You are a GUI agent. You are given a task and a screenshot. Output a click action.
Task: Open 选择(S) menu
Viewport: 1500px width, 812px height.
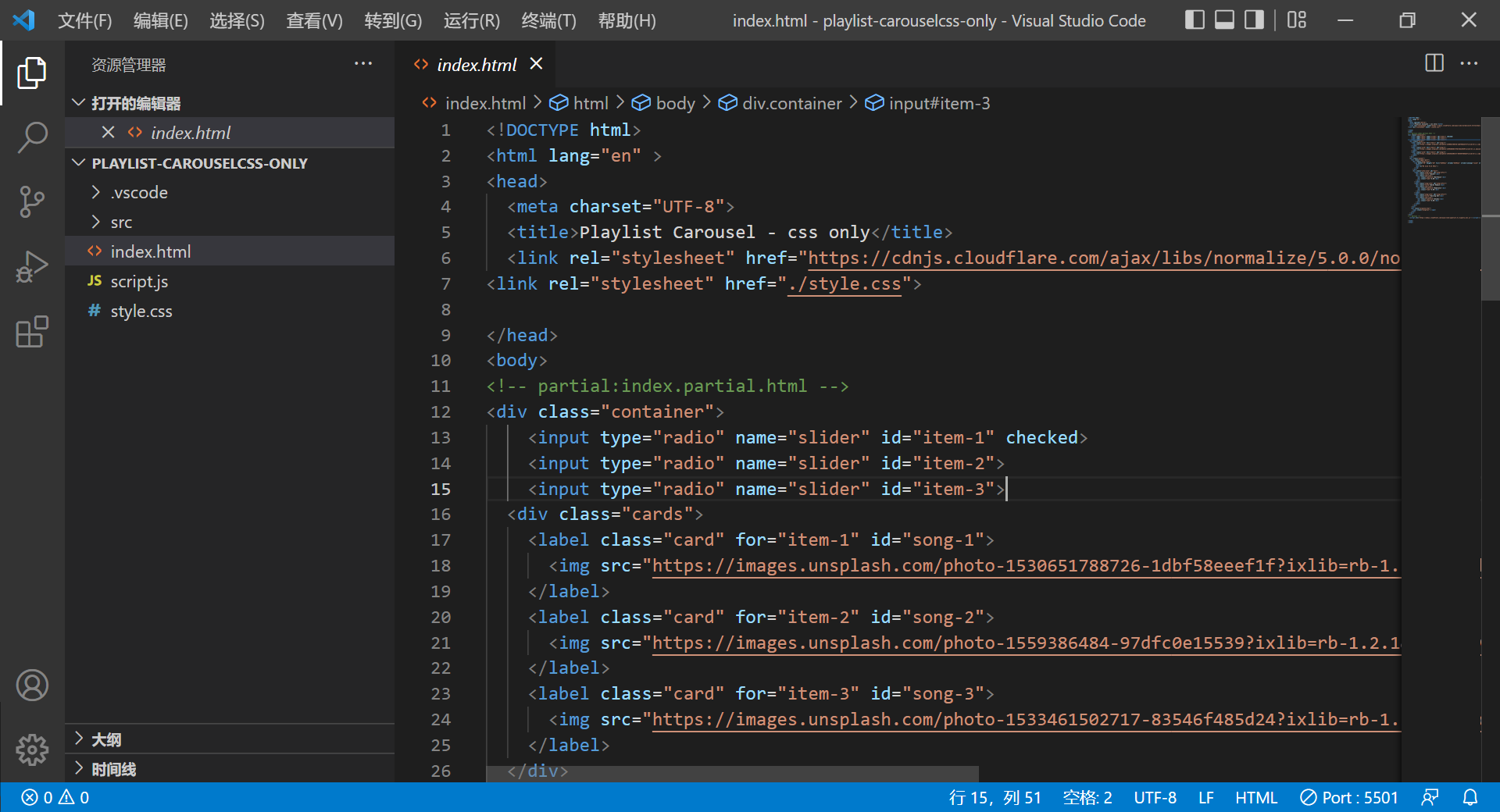(237, 21)
